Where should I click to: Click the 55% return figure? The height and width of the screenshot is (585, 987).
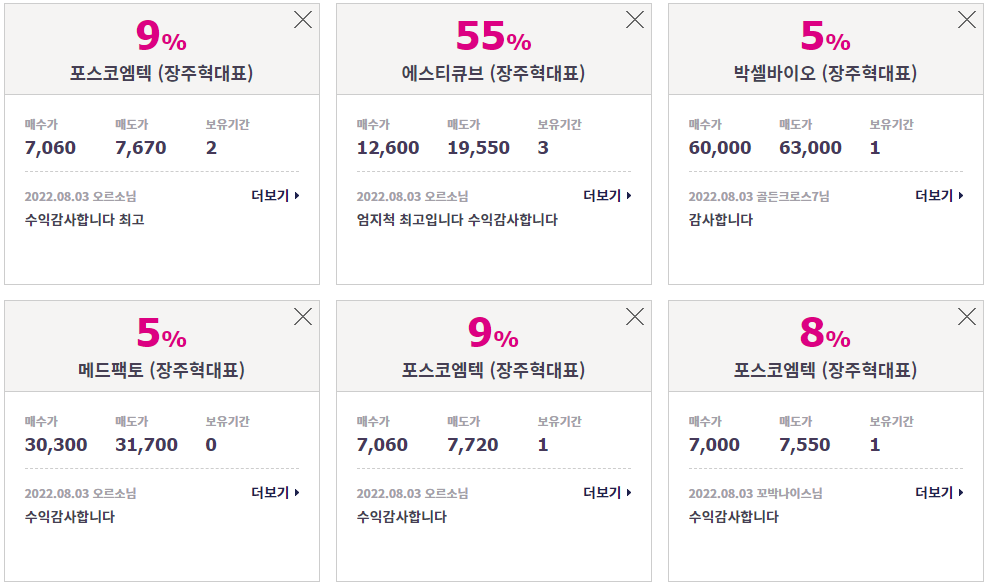tap(494, 36)
